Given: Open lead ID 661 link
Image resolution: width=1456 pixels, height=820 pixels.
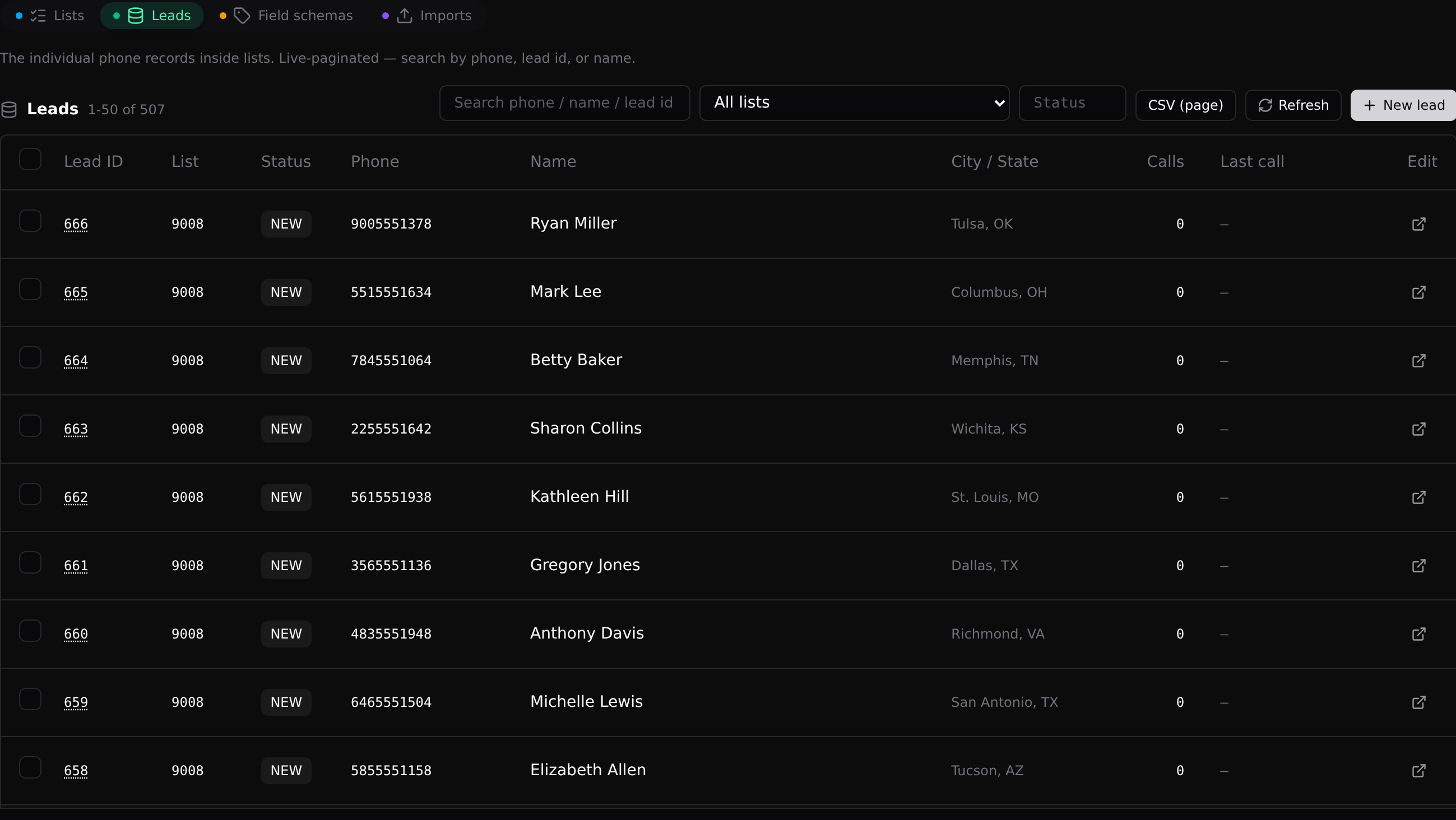Looking at the screenshot, I should pyautogui.click(x=76, y=566).
